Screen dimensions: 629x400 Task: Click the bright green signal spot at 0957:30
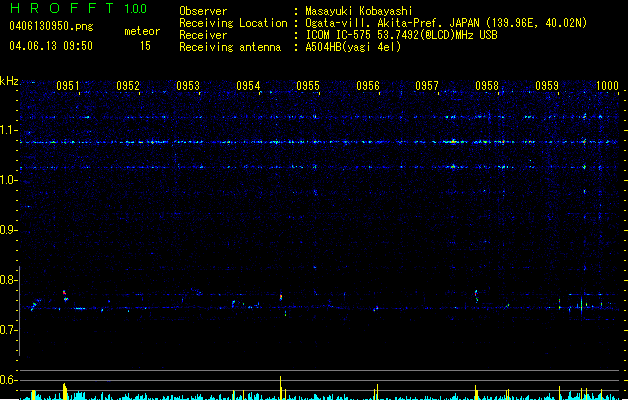click(453, 141)
